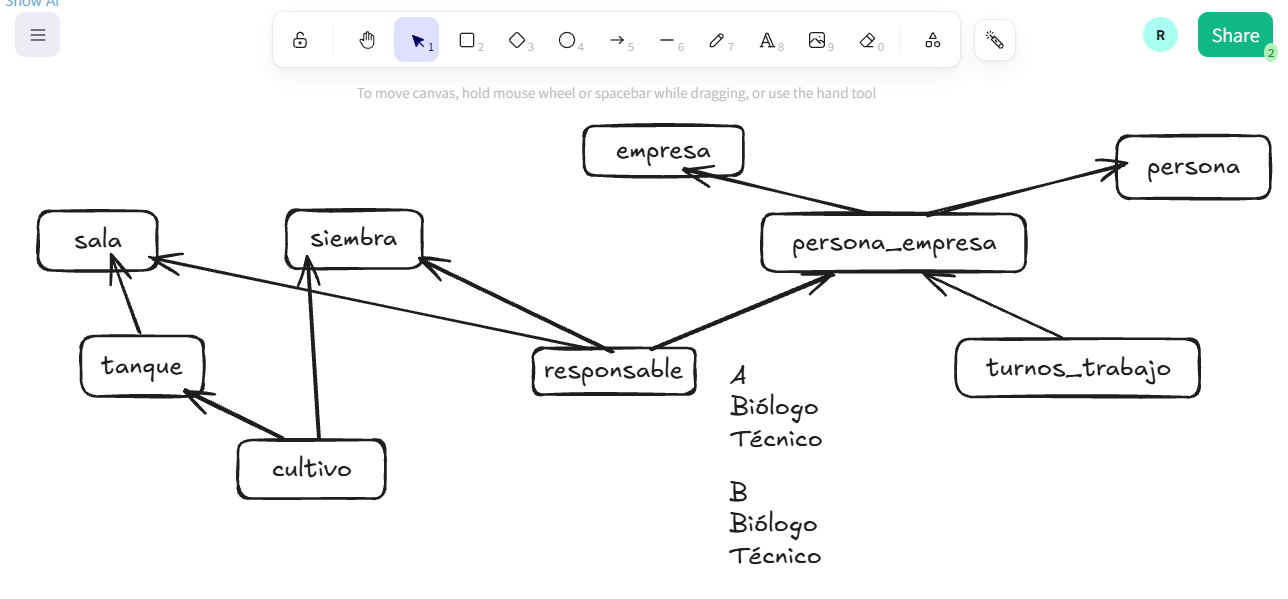
Task: Select the persona_empresa box
Action: 893,243
